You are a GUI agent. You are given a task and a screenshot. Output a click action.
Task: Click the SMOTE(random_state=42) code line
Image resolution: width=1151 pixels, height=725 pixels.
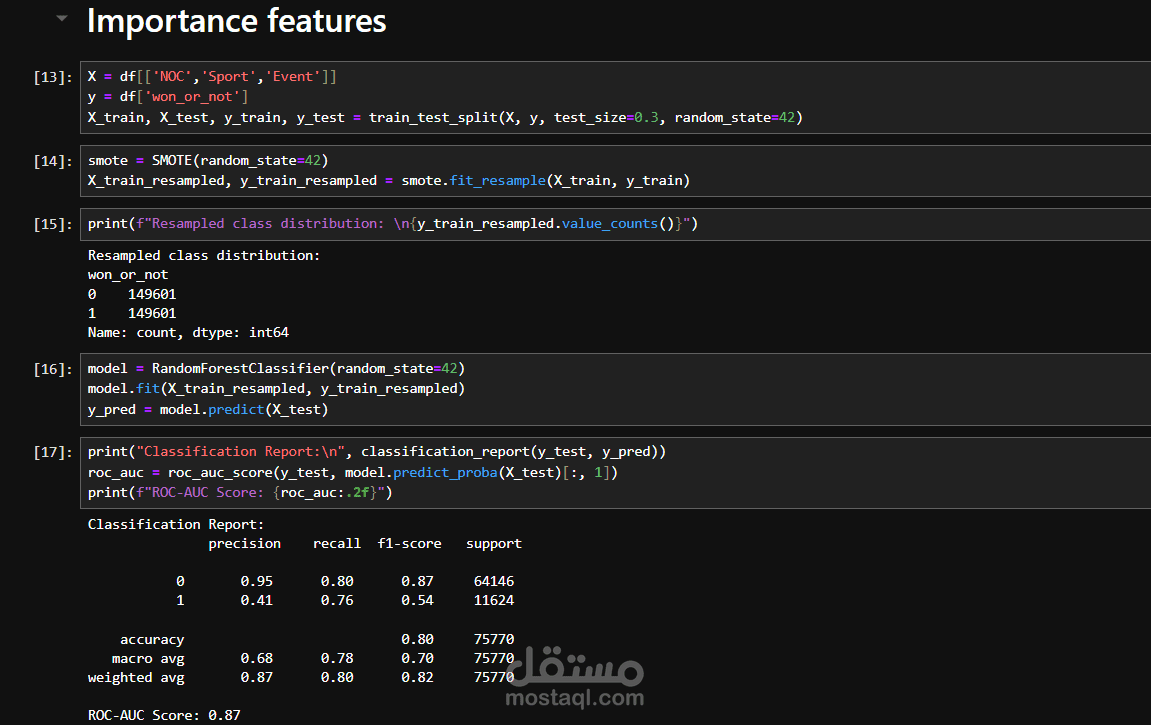pyautogui.click(x=208, y=161)
